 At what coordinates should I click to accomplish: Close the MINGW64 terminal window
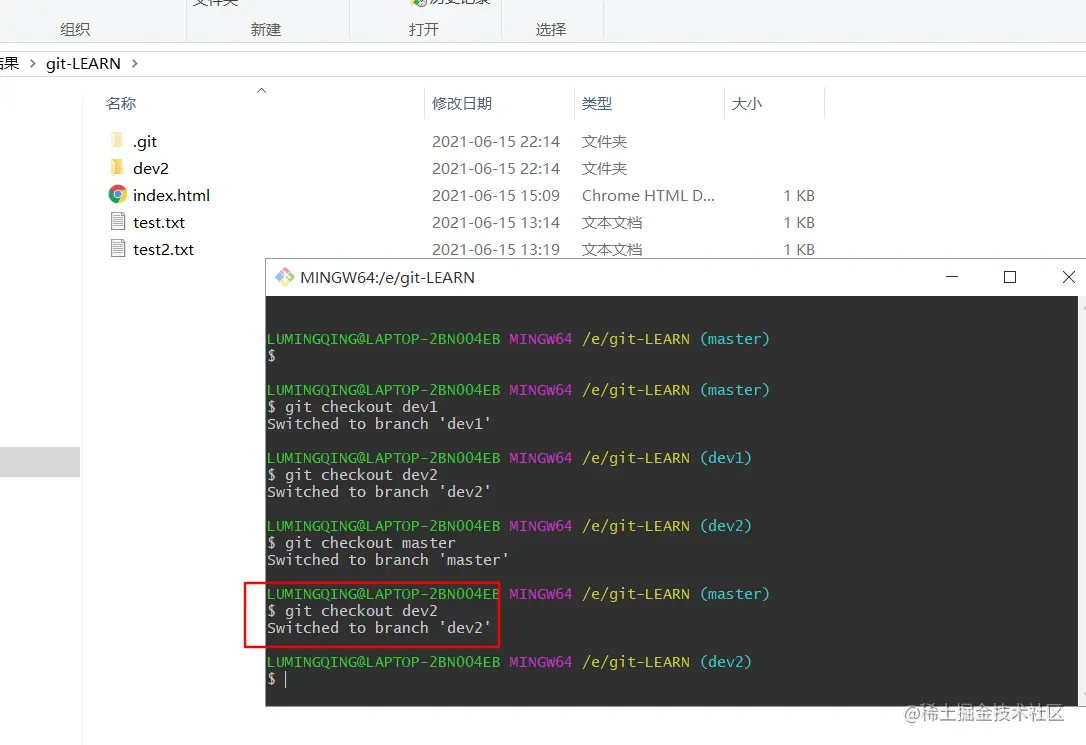click(x=1069, y=277)
